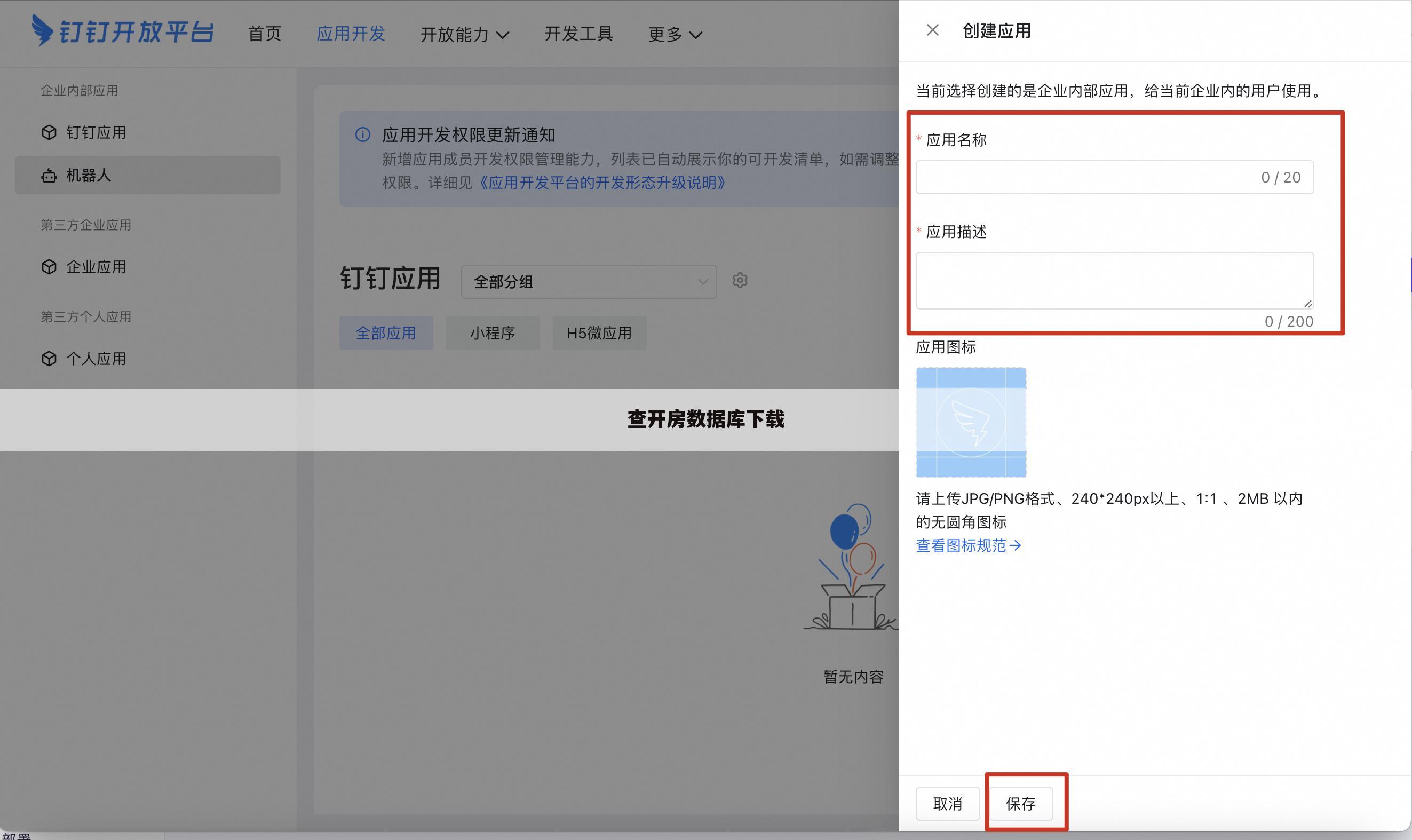The image size is (1412, 840).
Task: Select 钉钉应用 in the sidebar
Action: click(148, 132)
